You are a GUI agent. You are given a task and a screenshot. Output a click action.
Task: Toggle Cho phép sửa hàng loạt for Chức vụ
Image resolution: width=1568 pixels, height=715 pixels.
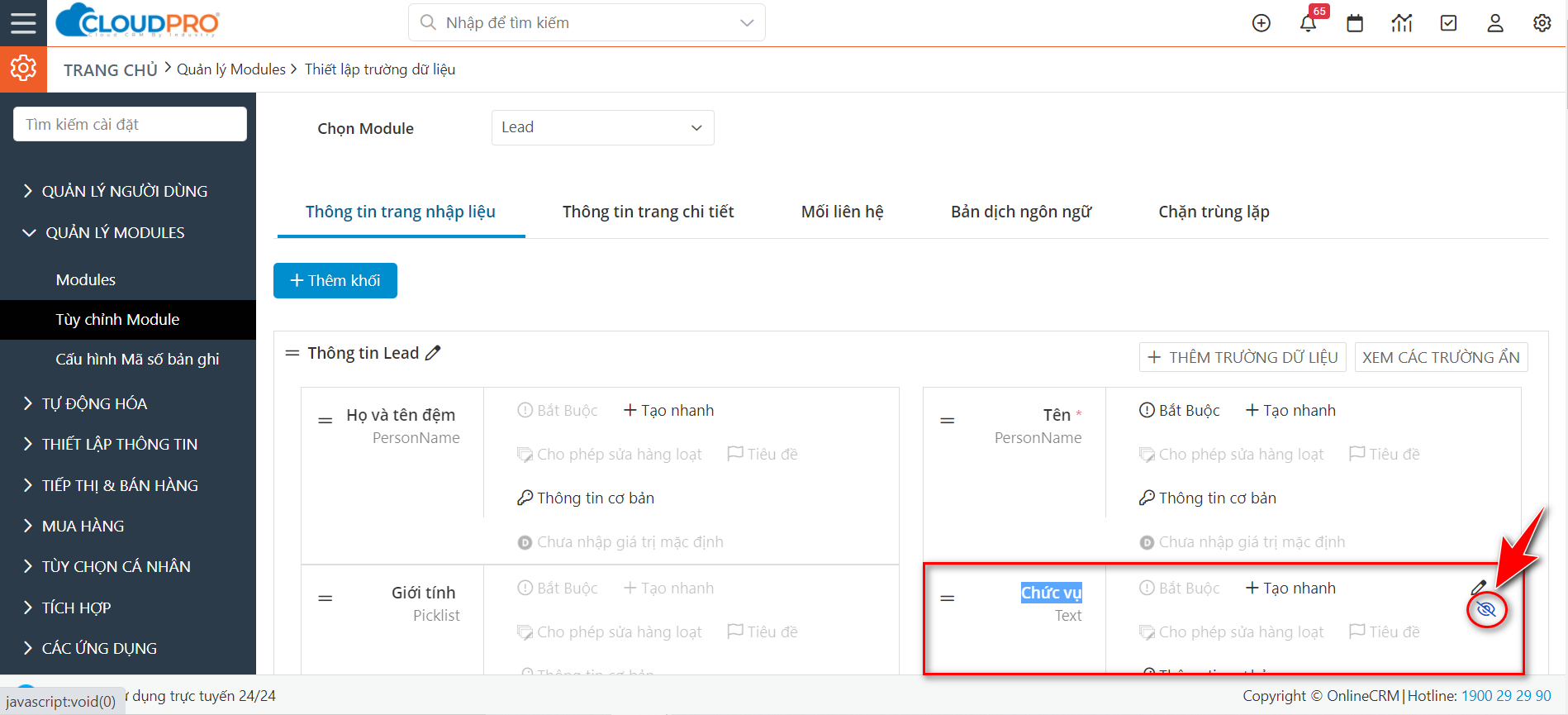click(x=1232, y=632)
